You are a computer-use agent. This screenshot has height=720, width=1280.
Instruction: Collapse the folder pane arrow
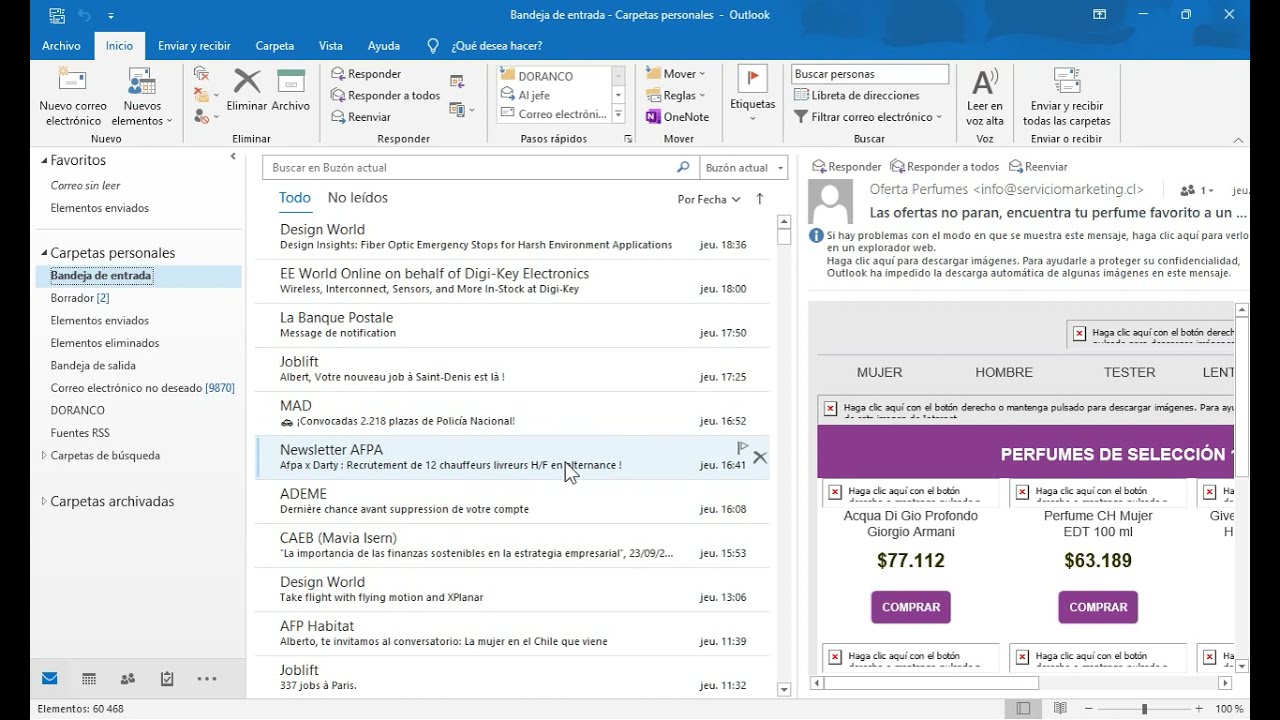233,156
